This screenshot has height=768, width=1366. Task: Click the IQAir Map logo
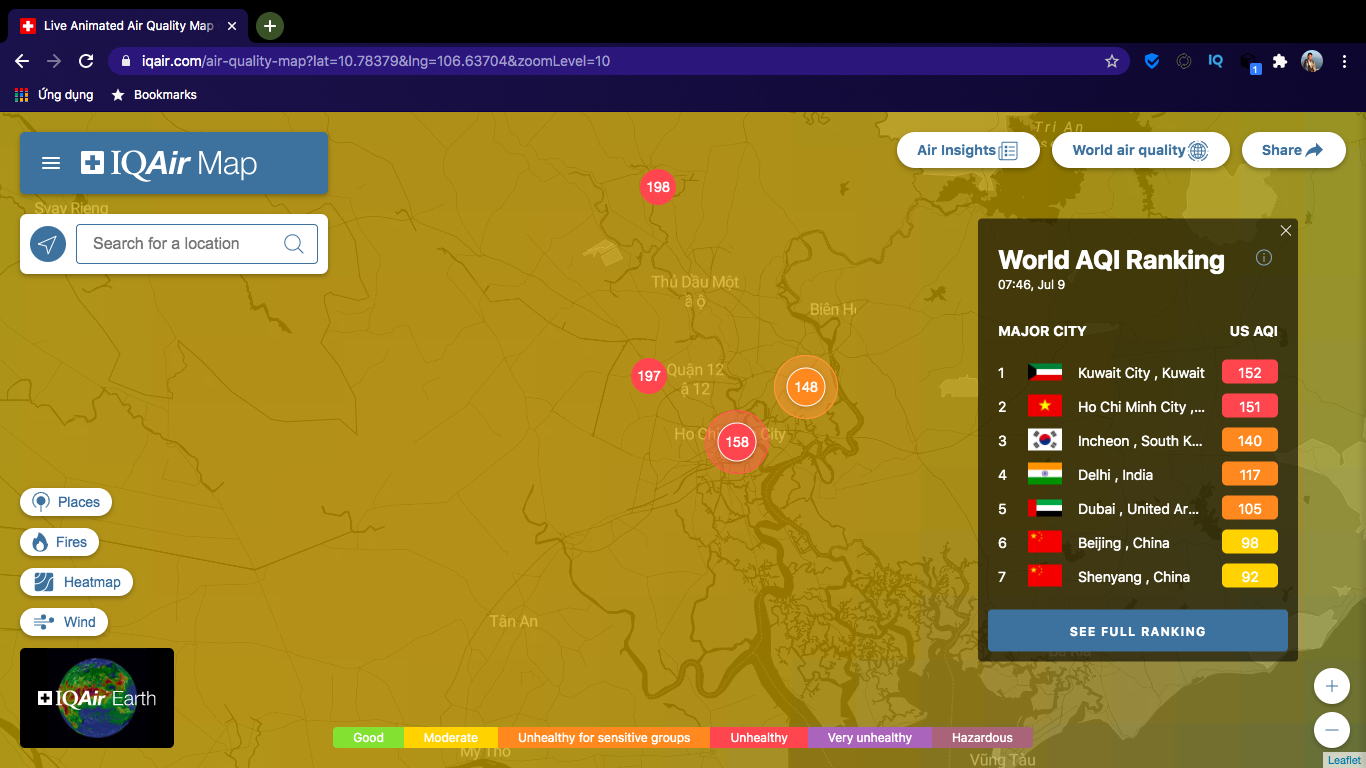tap(169, 163)
